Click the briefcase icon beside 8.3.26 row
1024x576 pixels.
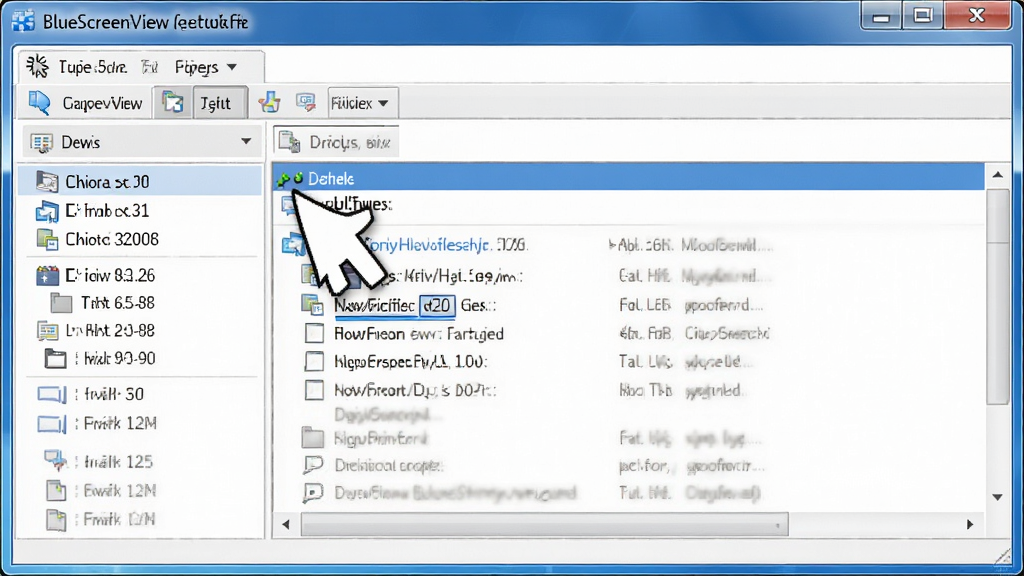(x=47, y=276)
